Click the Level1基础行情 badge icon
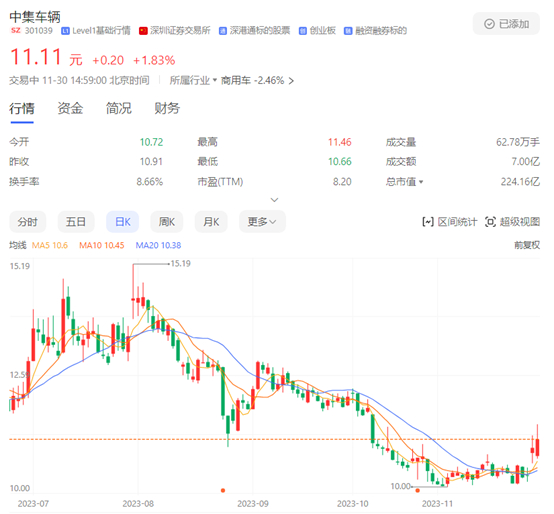The image size is (554, 514). click(65, 31)
